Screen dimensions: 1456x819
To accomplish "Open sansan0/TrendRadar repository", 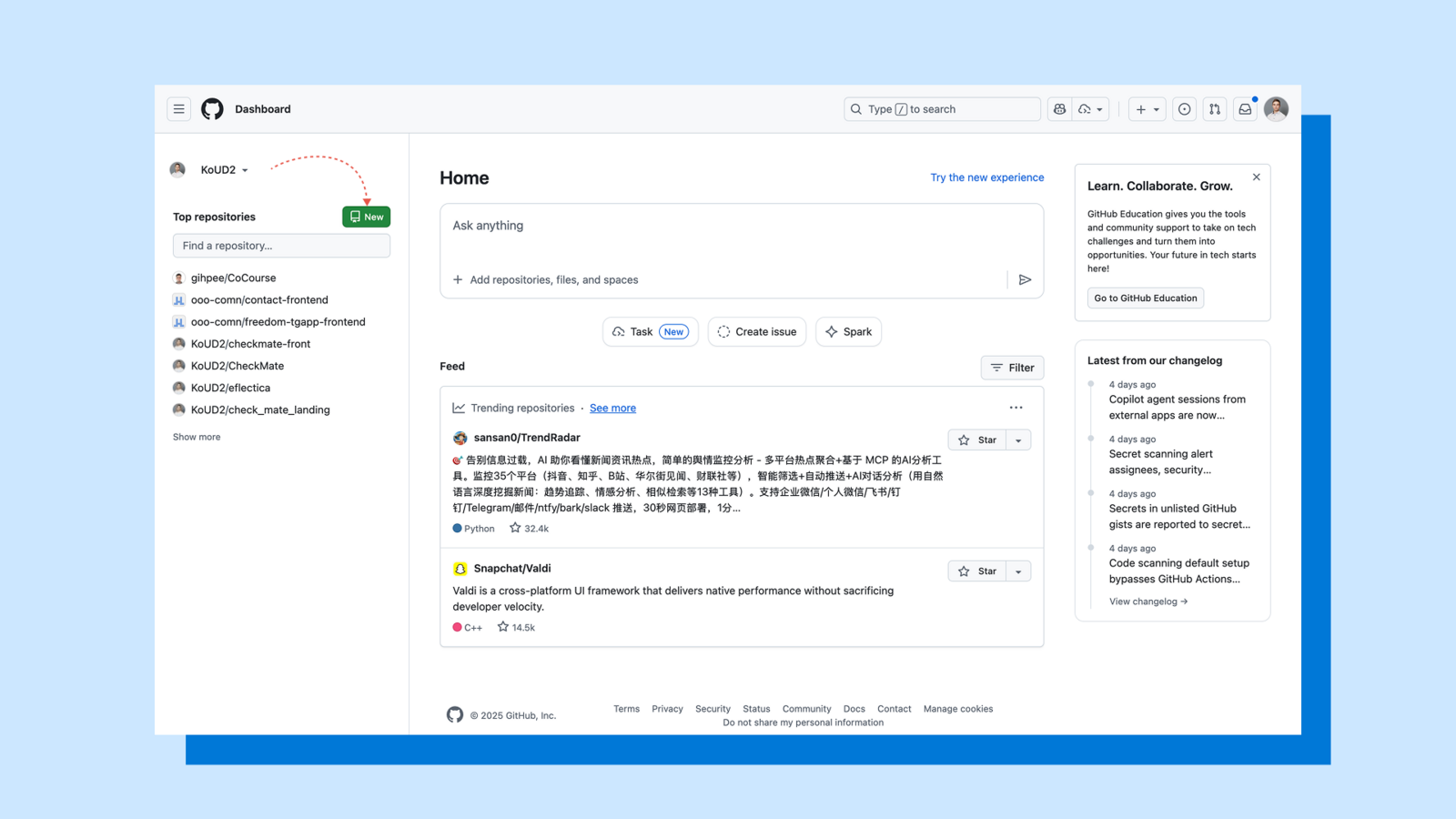I will point(527,438).
